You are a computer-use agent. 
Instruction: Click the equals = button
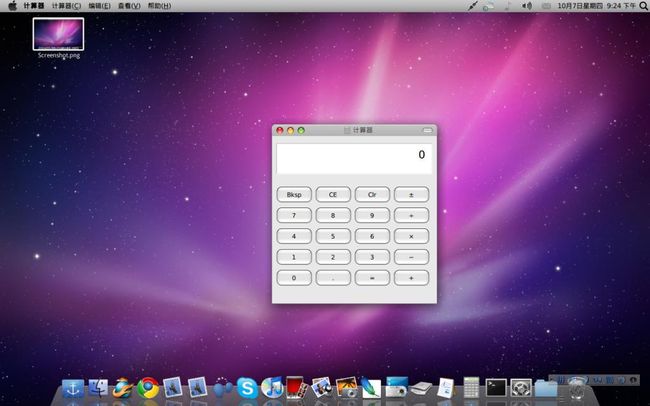coord(372,278)
